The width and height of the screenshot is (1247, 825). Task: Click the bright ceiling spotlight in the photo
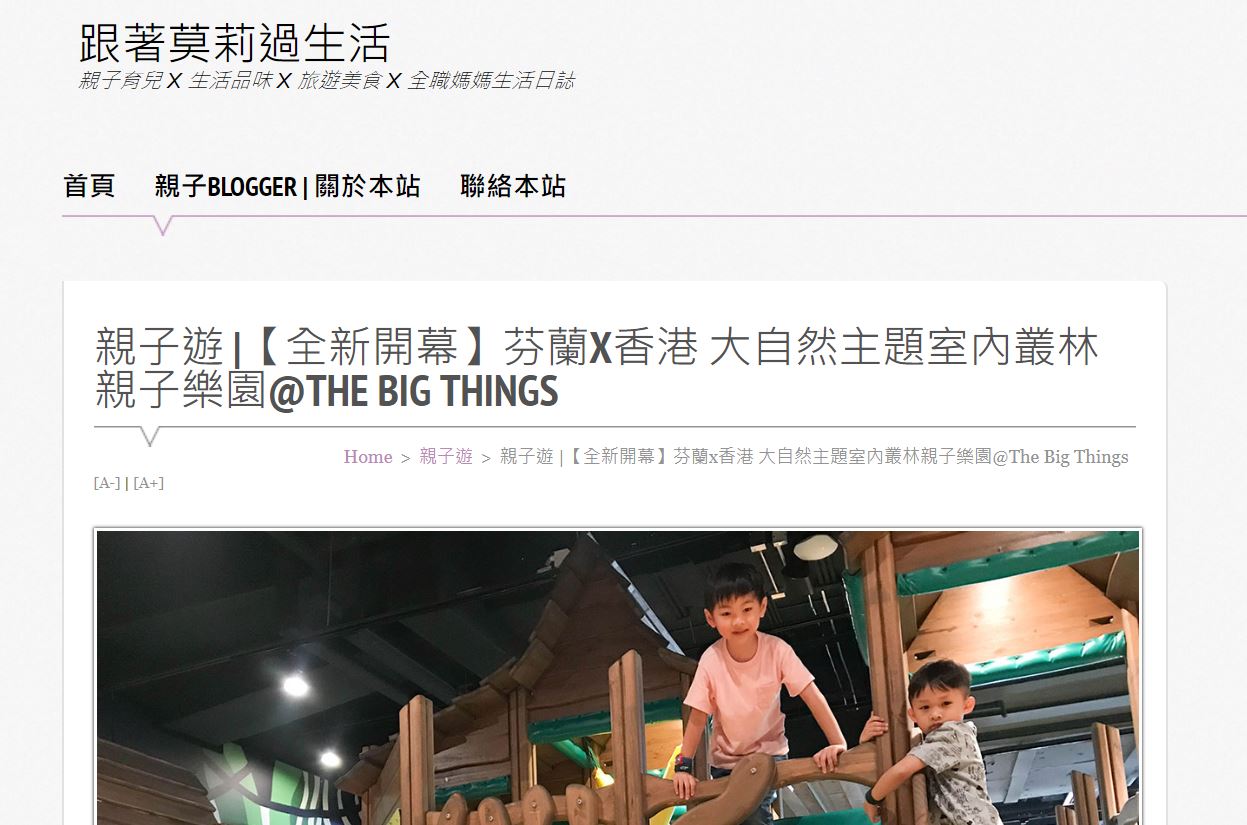pos(295,685)
